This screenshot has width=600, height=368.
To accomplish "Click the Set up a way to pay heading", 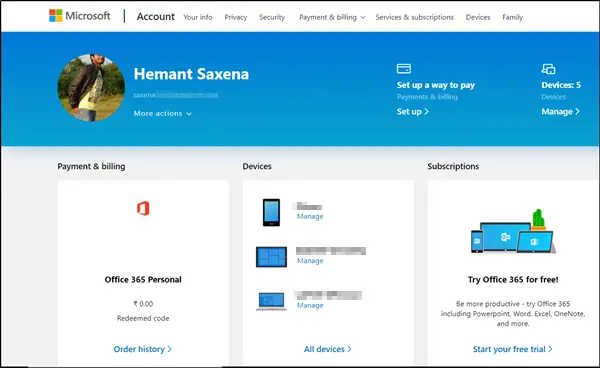I will click(435, 85).
